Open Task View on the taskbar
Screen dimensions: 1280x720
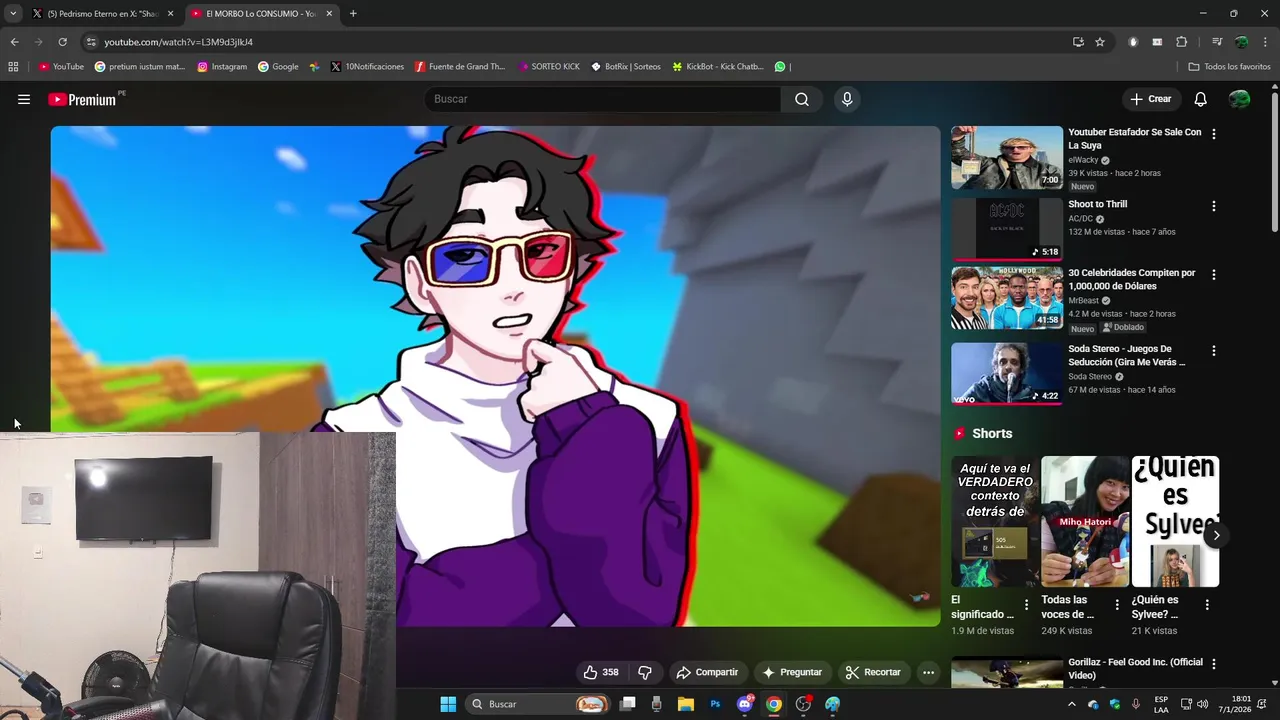(x=627, y=704)
